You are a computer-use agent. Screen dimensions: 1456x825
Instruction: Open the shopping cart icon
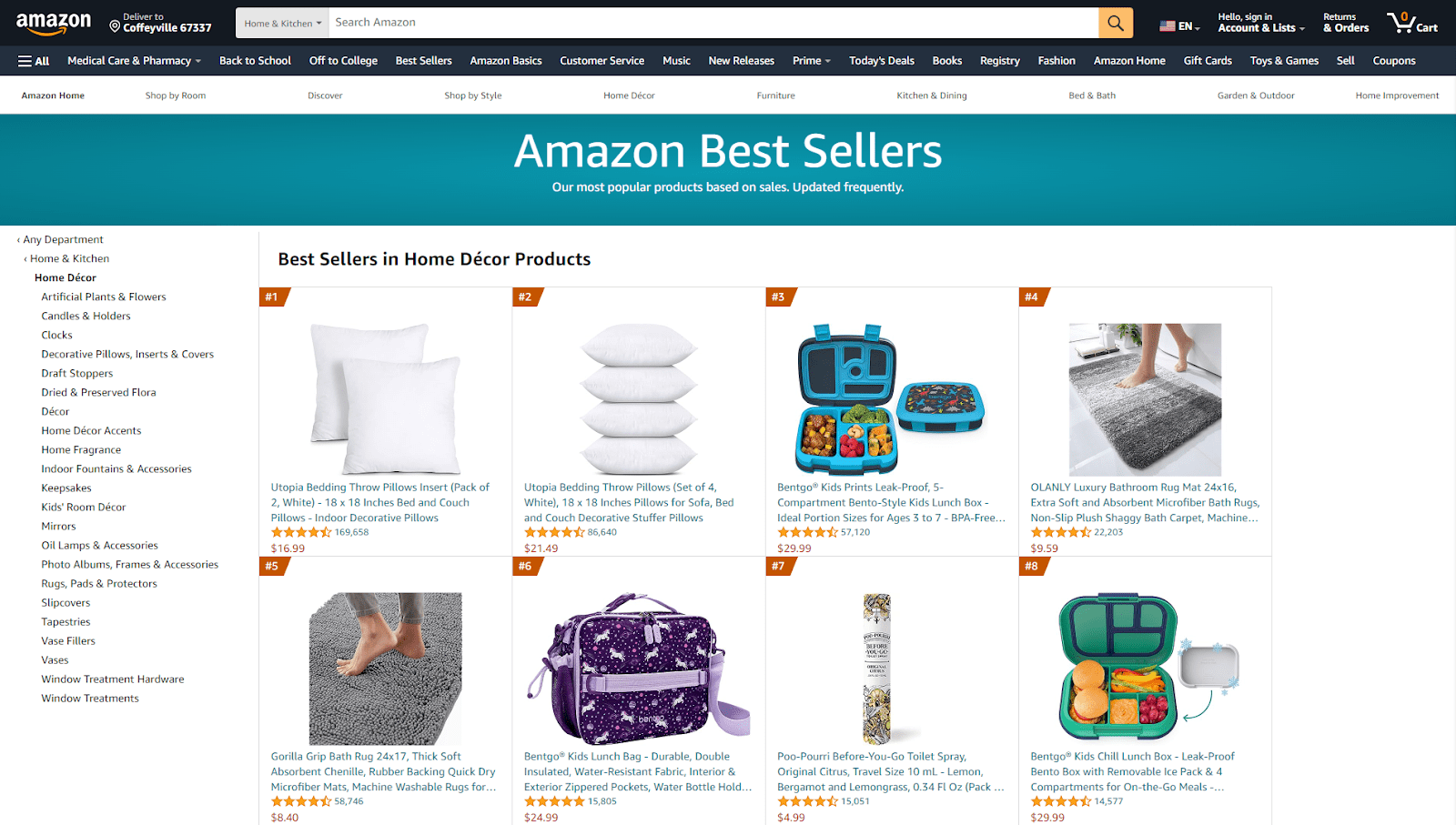tap(1412, 23)
